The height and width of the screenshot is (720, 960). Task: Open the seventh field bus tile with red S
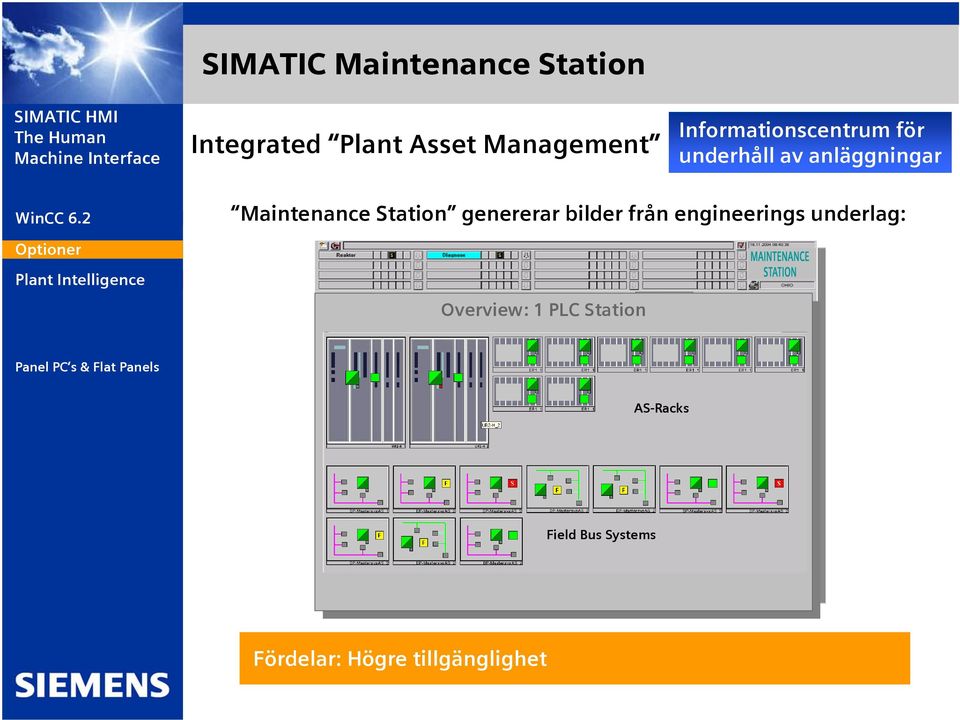coord(757,489)
